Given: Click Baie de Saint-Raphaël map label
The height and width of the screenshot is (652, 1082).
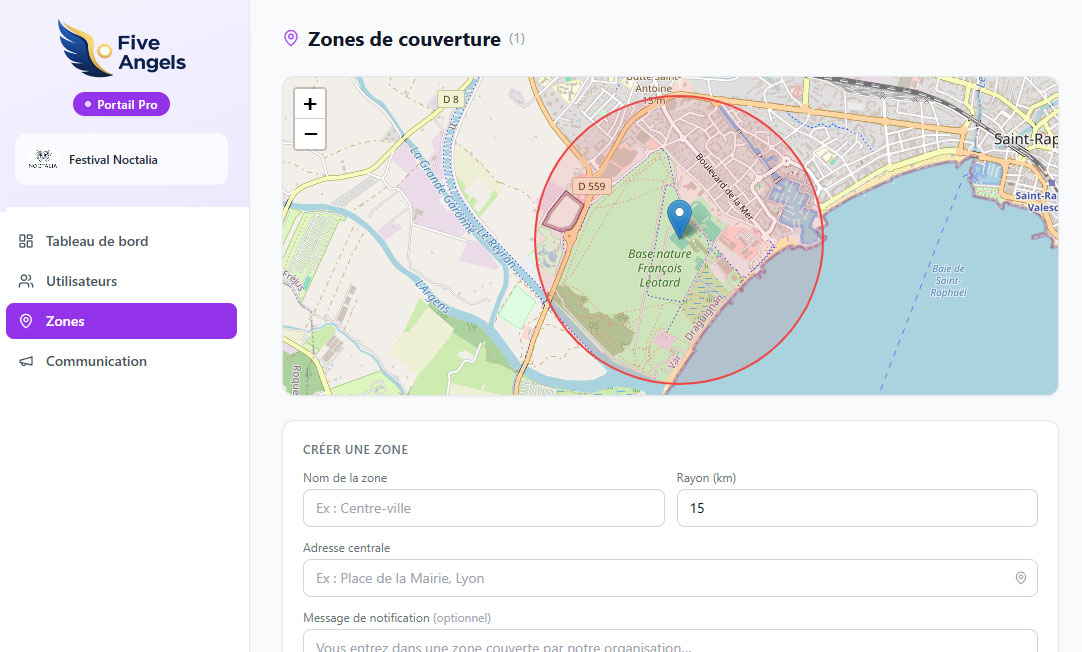Looking at the screenshot, I should (948, 281).
